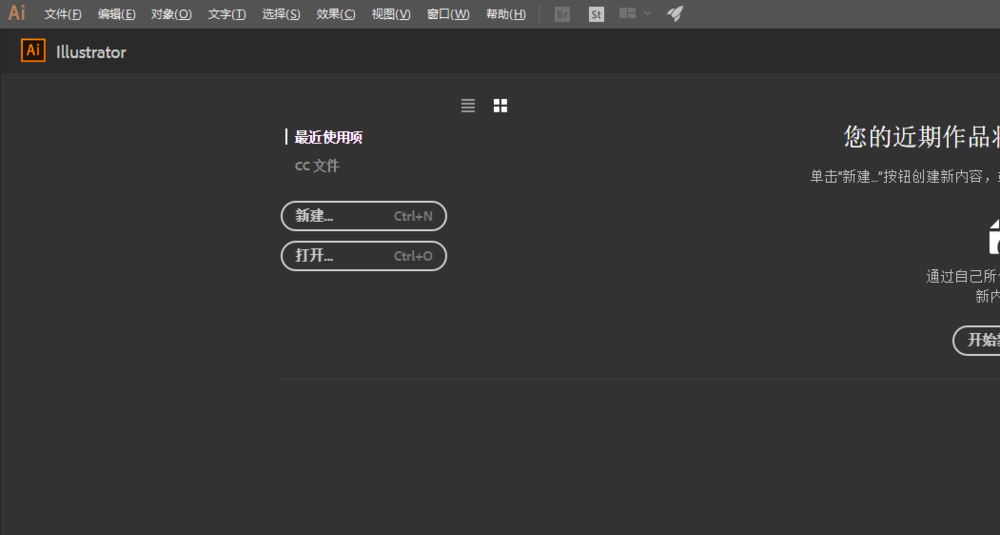Click the orange Illustrator logo icon
1000x535 pixels.
[33, 50]
